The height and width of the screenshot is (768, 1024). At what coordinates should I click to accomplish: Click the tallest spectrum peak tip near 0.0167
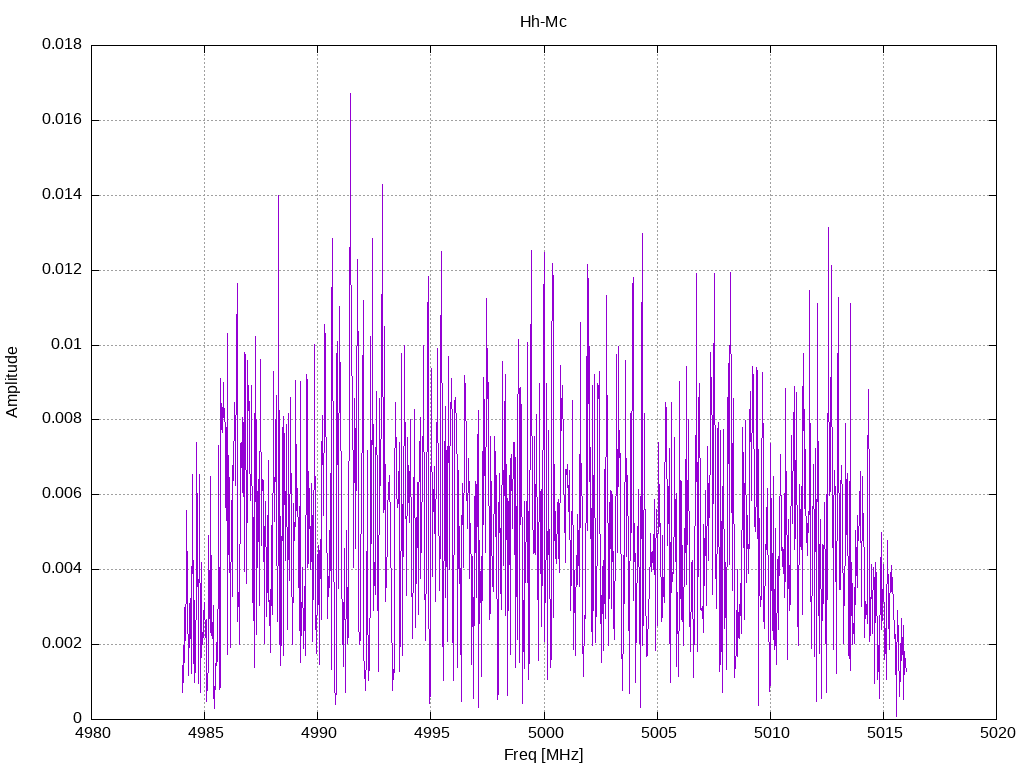[x=350, y=94]
